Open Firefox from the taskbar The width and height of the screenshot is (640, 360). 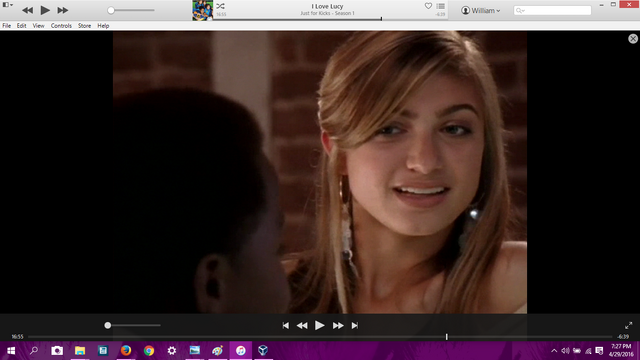(x=126, y=350)
